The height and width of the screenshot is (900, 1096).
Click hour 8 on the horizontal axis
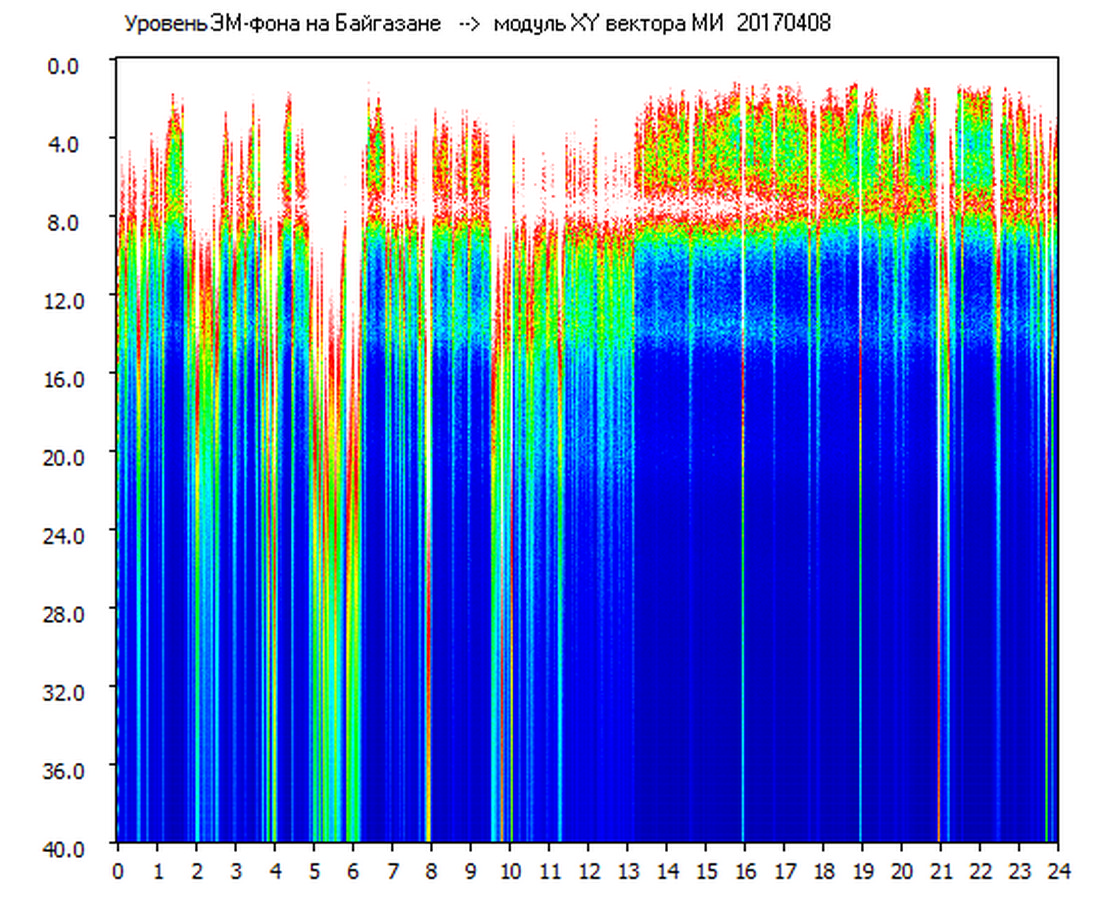pyautogui.click(x=431, y=870)
